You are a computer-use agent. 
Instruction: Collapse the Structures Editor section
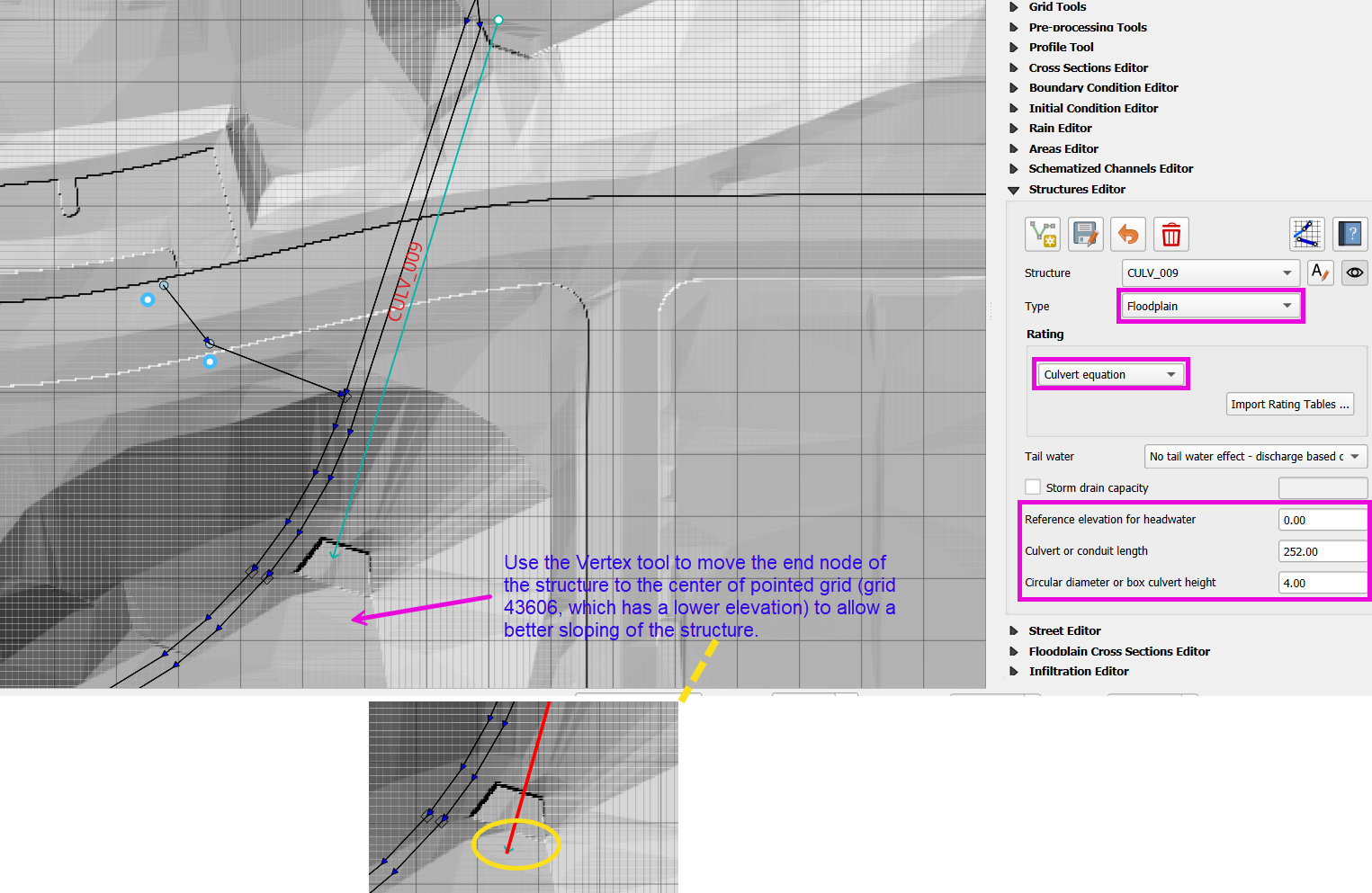tap(1014, 189)
